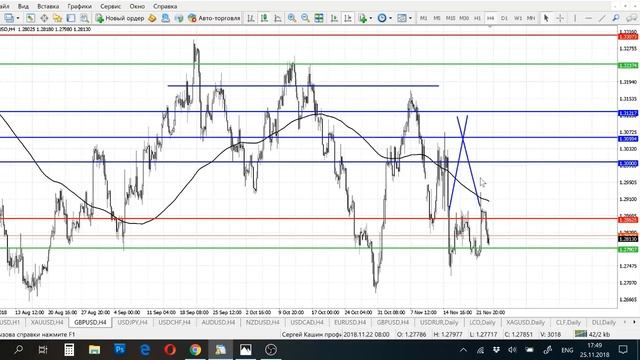
Task: Switch to the USDCAD,H4 chart tab
Action: pos(307,322)
